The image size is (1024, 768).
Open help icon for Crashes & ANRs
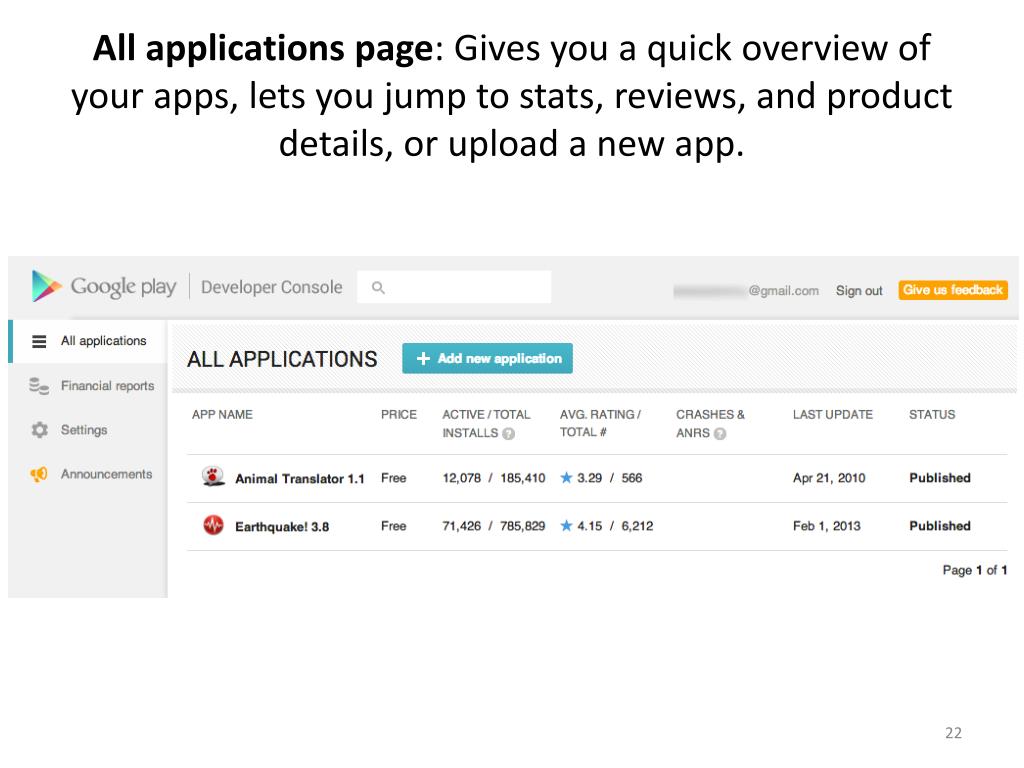tap(720, 434)
